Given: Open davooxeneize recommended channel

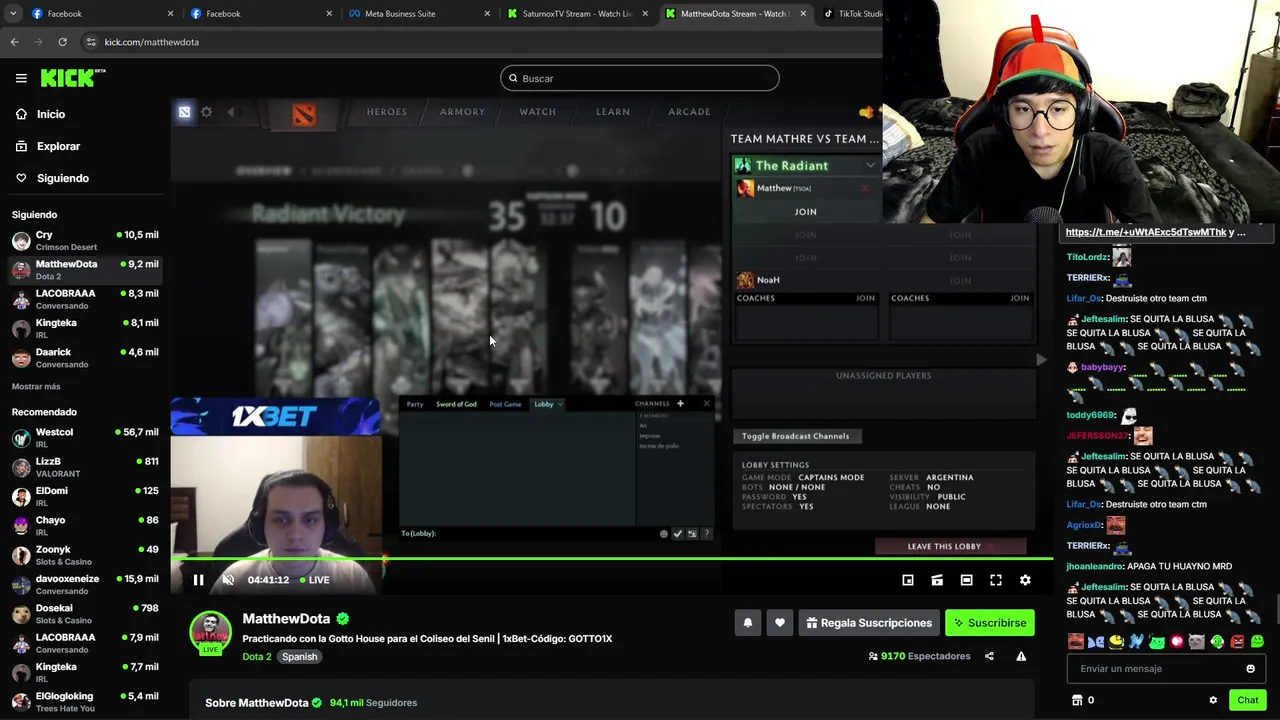Looking at the screenshot, I should pos(85,584).
